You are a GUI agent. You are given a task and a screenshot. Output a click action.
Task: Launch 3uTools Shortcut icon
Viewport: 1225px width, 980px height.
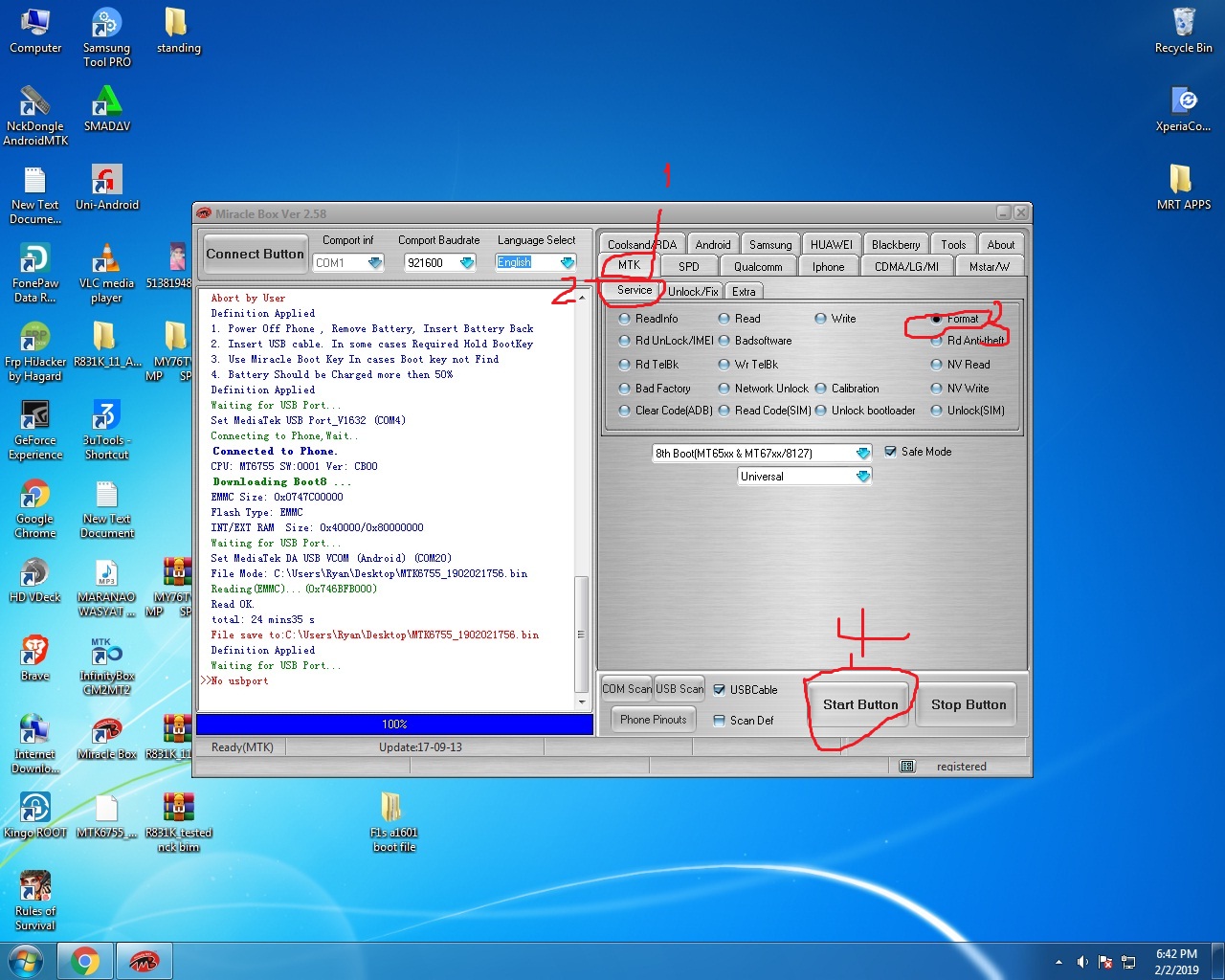coord(106,430)
